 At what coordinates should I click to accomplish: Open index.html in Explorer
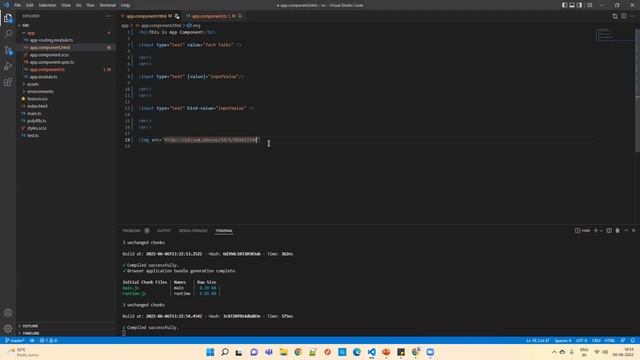[37, 106]
